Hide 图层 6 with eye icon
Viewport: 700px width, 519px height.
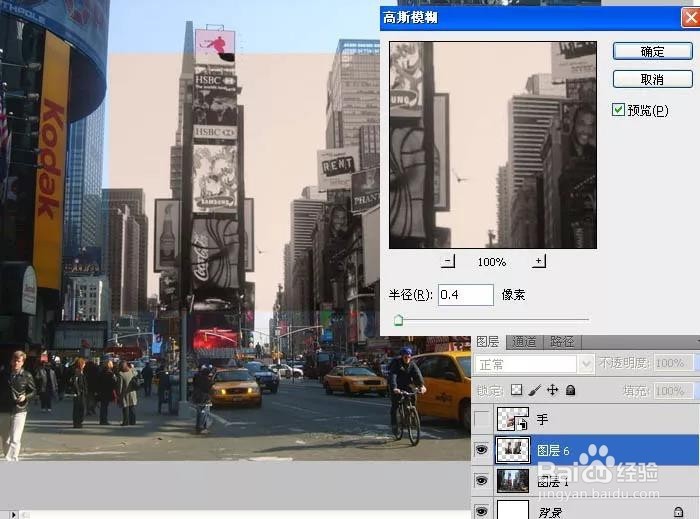click(x=482, y=450)
